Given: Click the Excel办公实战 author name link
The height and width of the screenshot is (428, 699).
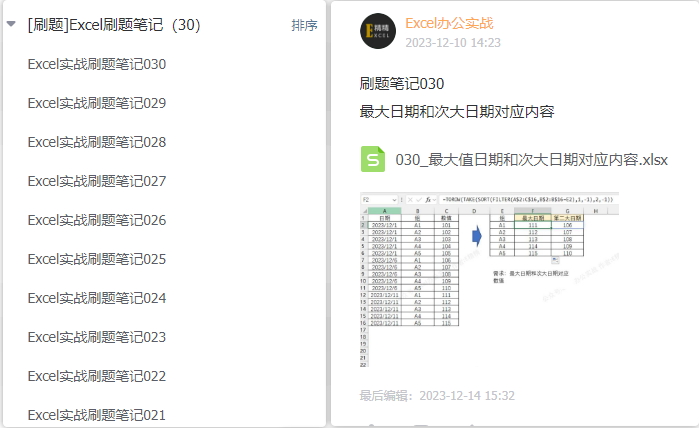Looking at the screenshot, I should pyautogui.click(x=449, y=23).
